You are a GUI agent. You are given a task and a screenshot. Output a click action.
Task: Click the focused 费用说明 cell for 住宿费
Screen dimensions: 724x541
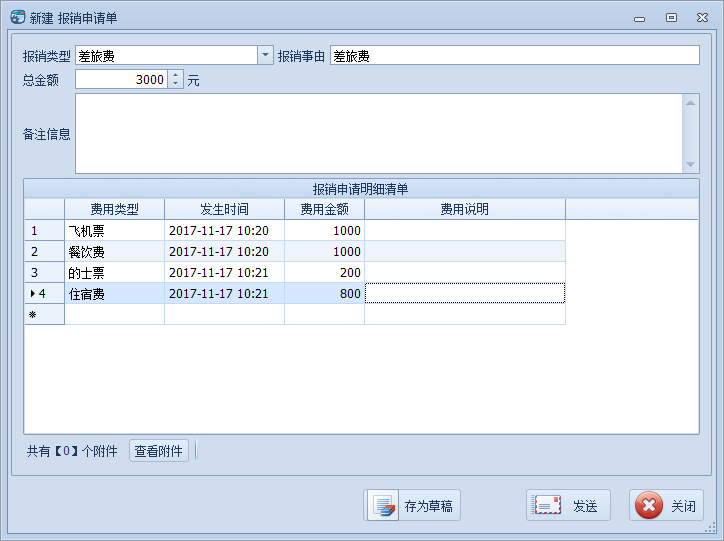point(465,294)
